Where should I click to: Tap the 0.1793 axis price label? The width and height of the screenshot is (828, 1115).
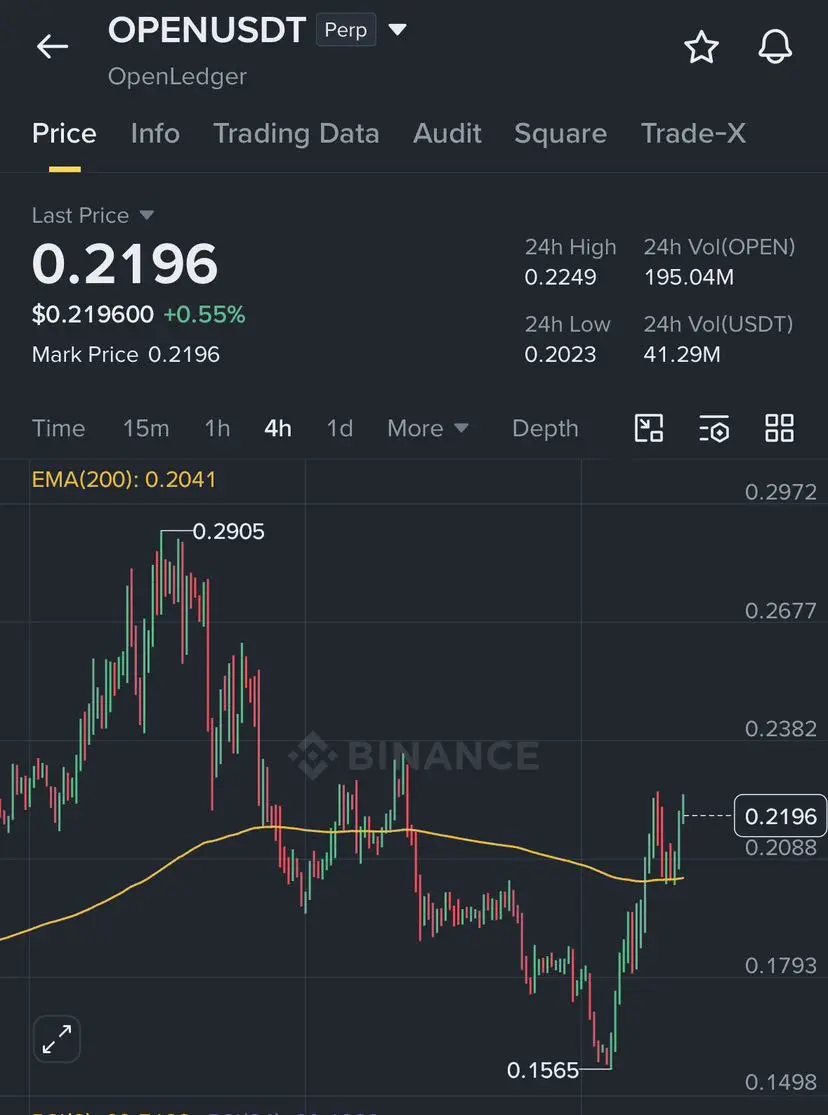click(780, 966)
